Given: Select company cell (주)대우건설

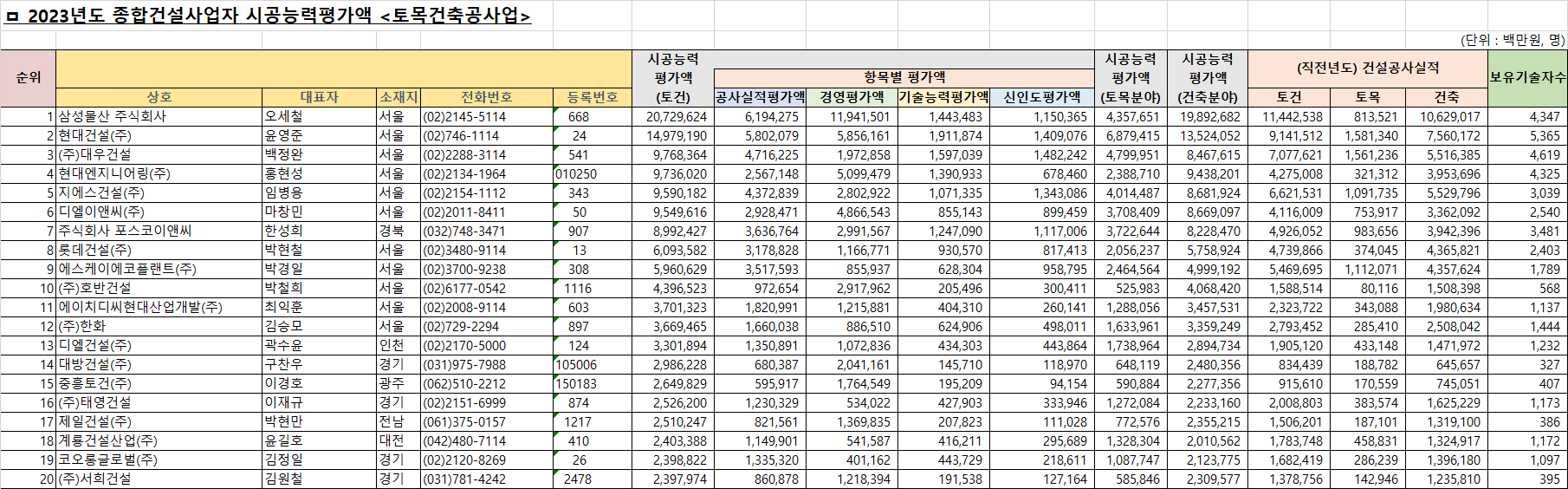Looking at the screenshot, I should (x=159, y=154).
